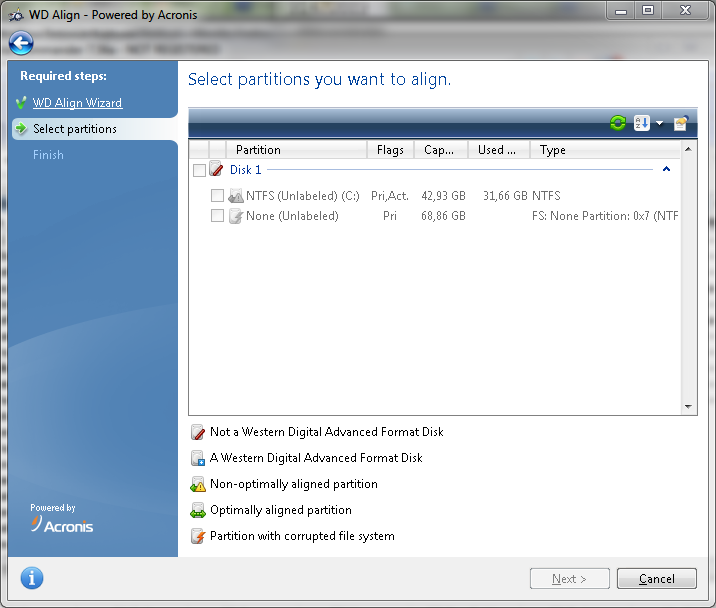716x608 pixels.
Task: Click the 42,93 GB capacity value
Action: point(443,196)
